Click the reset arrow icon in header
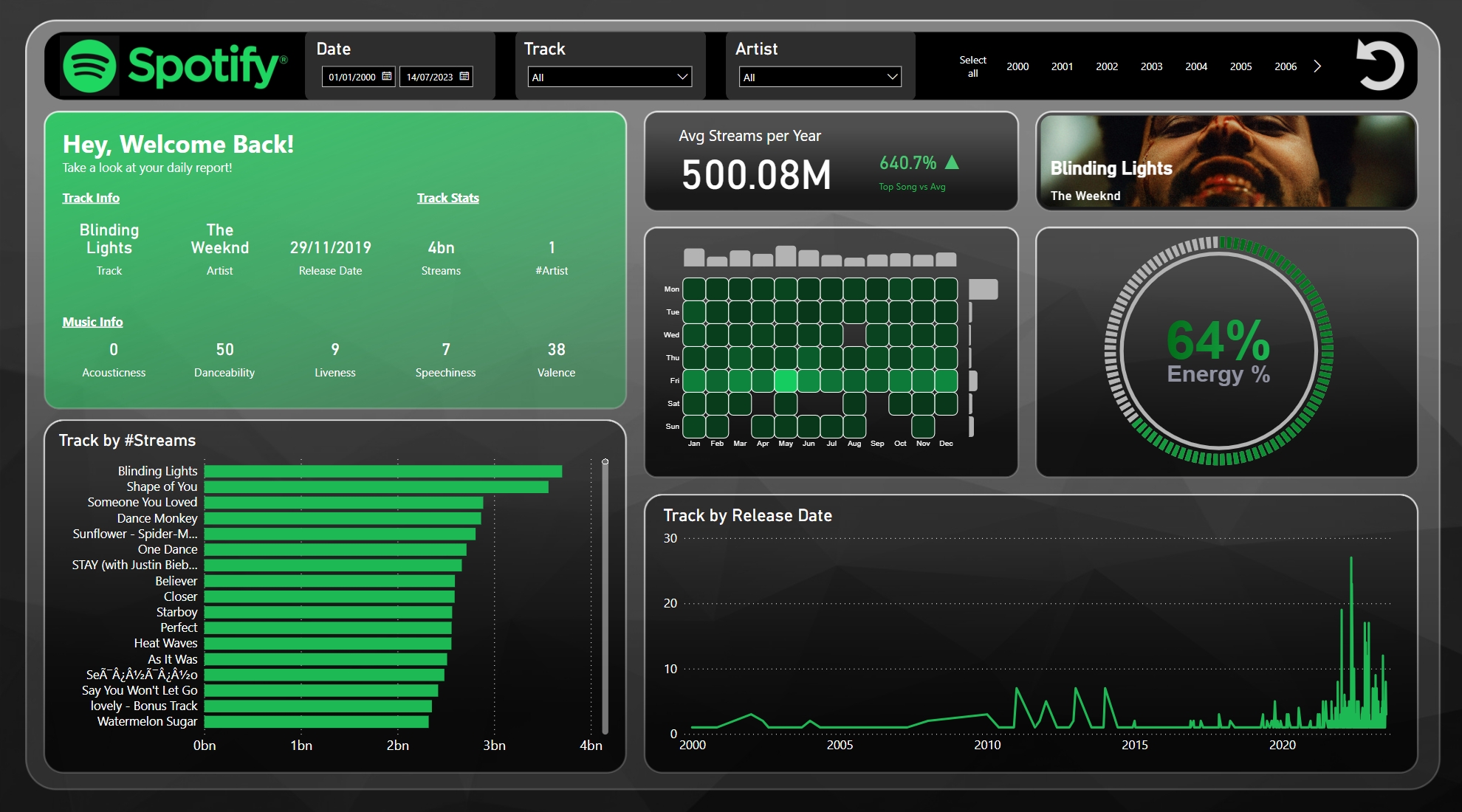 pos(1379,65)
